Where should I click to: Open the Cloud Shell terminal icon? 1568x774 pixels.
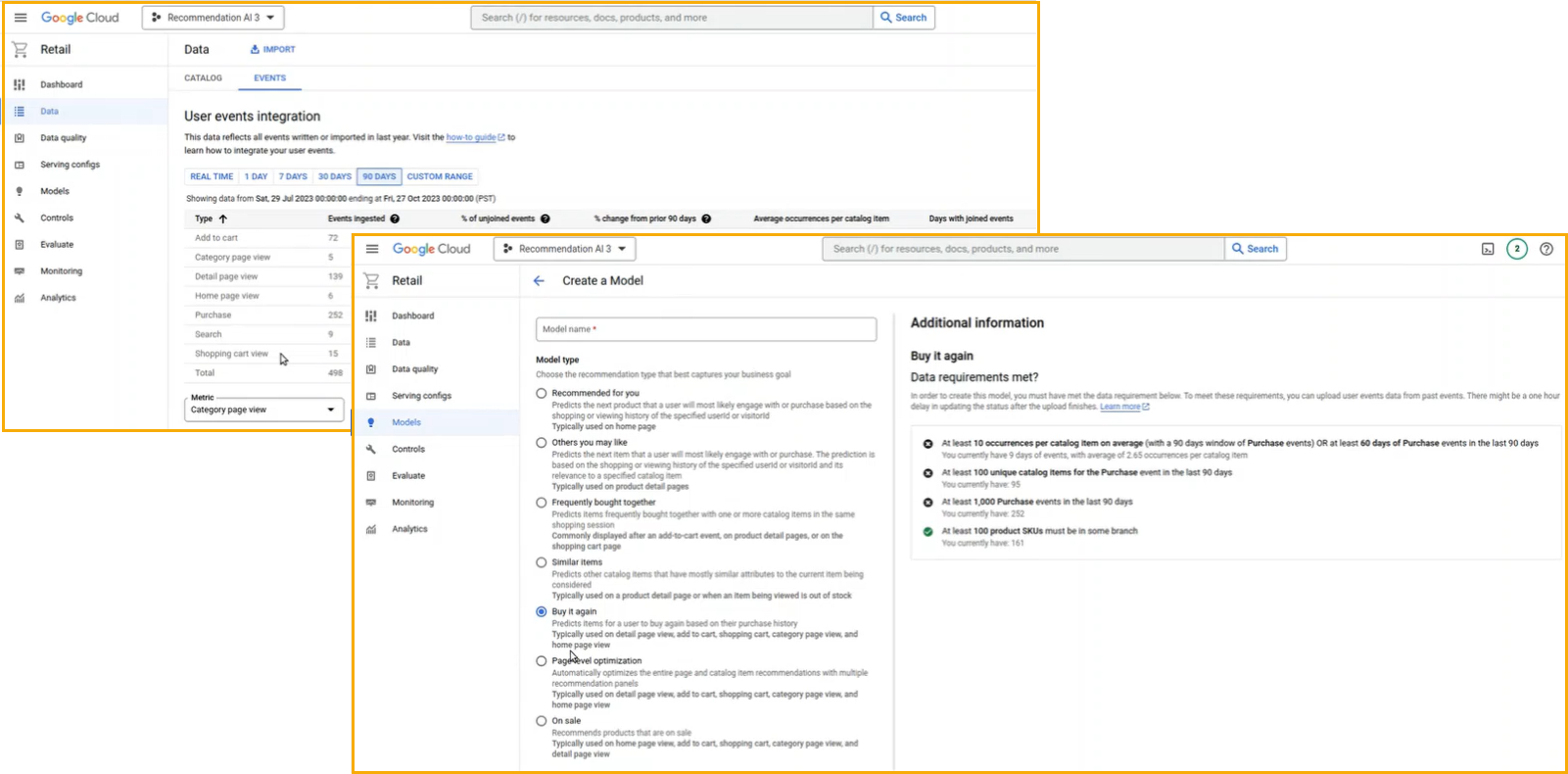[x=1487, y=249]
